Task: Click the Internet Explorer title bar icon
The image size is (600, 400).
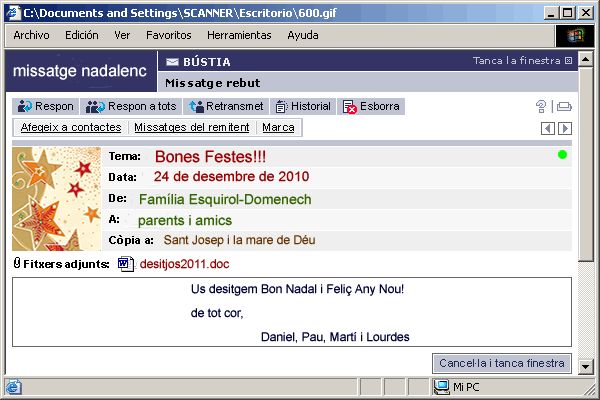Action: (14, 13)
